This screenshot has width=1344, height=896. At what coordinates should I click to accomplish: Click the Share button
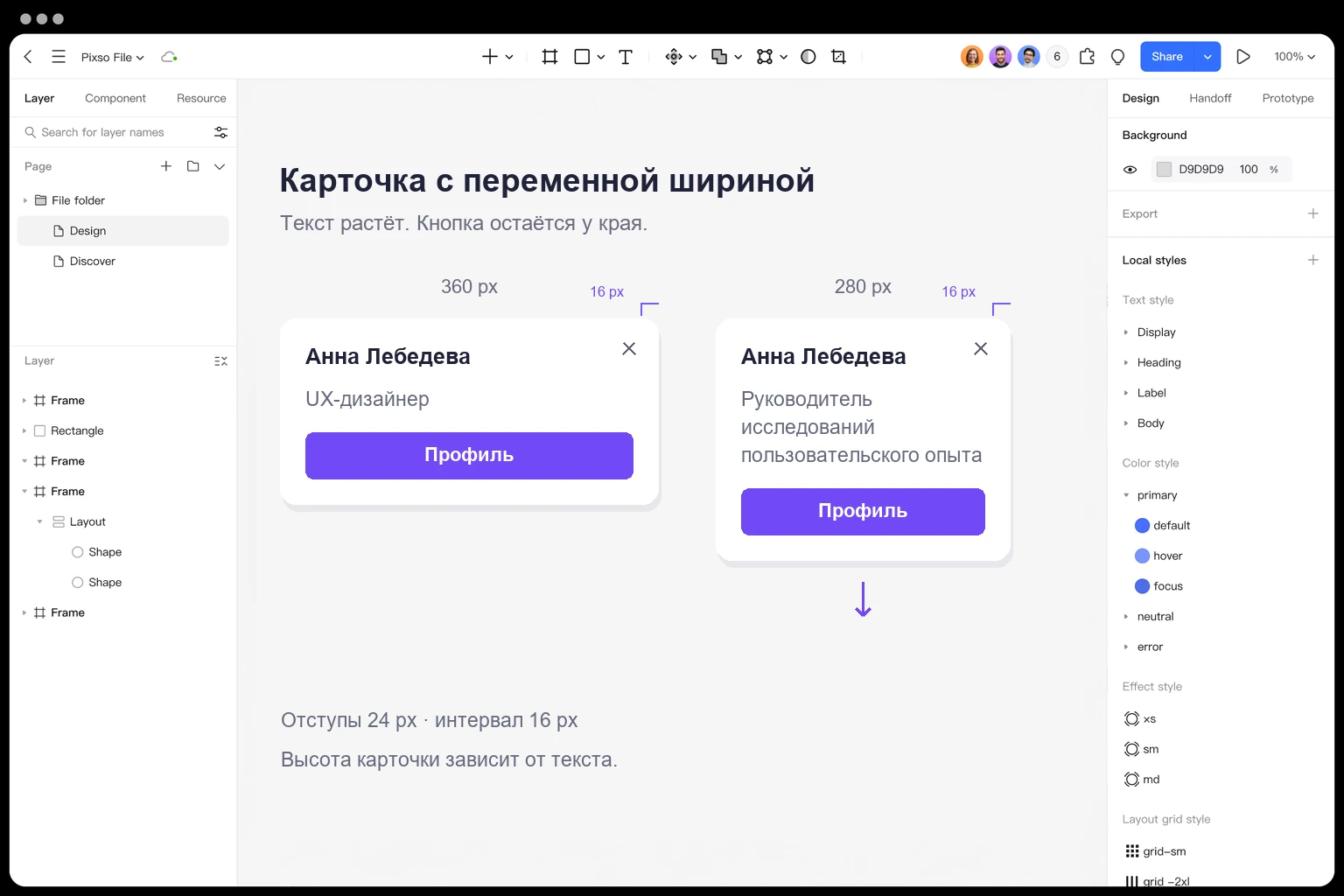[x=1167, y=57]
